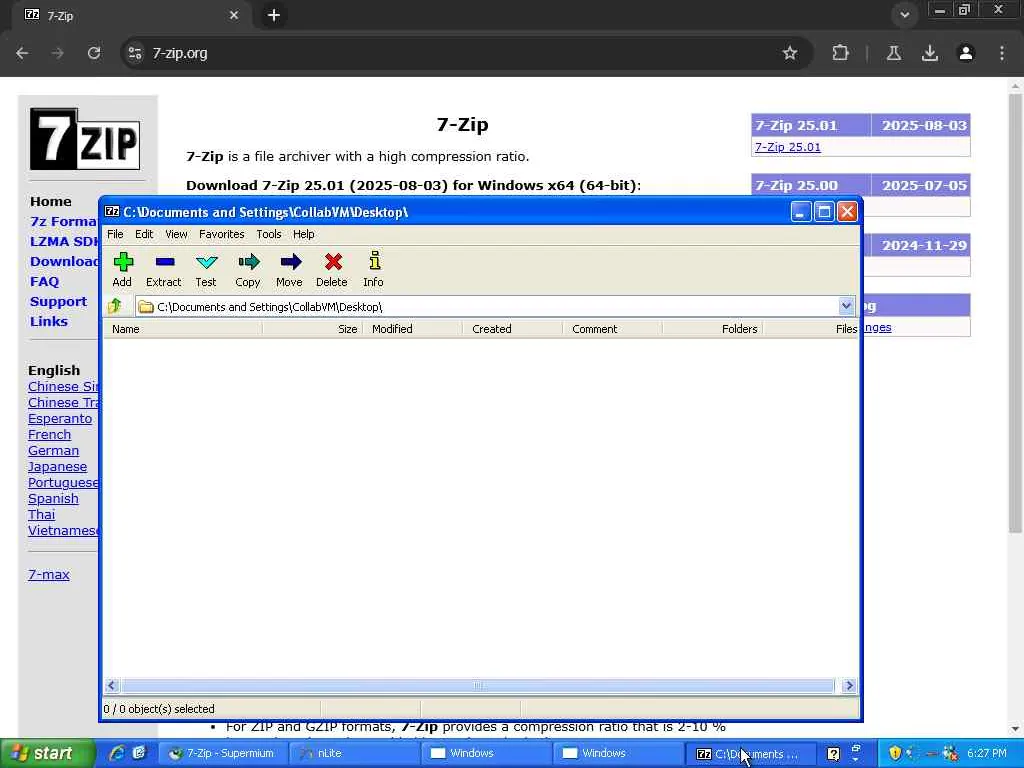1024x768 pixels.
Task: Open the Links page in website sidebar
Action: coord(48,321)
